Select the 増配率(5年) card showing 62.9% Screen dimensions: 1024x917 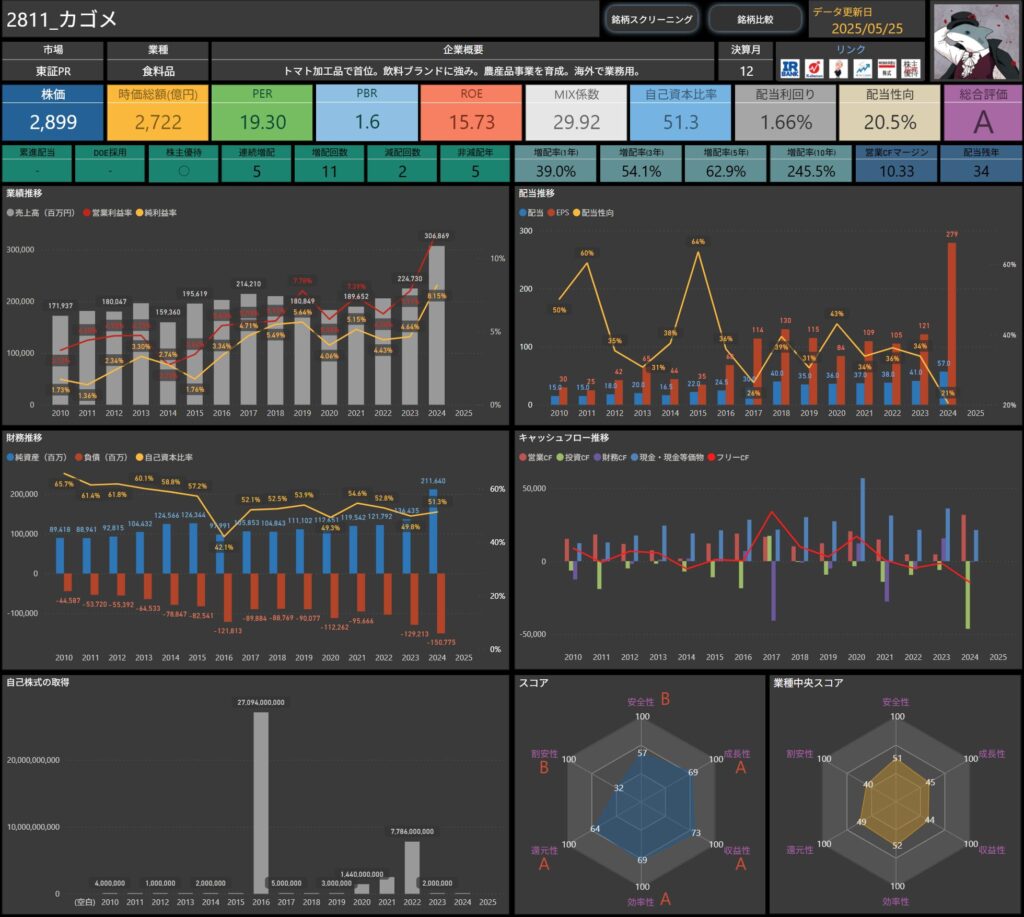click(x=726, y=163)
